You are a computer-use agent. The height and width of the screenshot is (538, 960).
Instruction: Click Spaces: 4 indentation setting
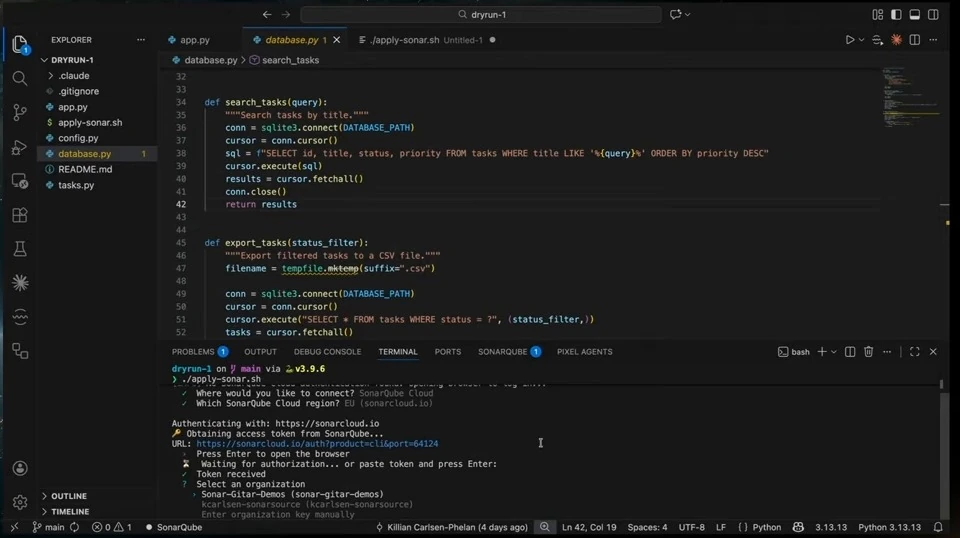[x=647, y=527]
